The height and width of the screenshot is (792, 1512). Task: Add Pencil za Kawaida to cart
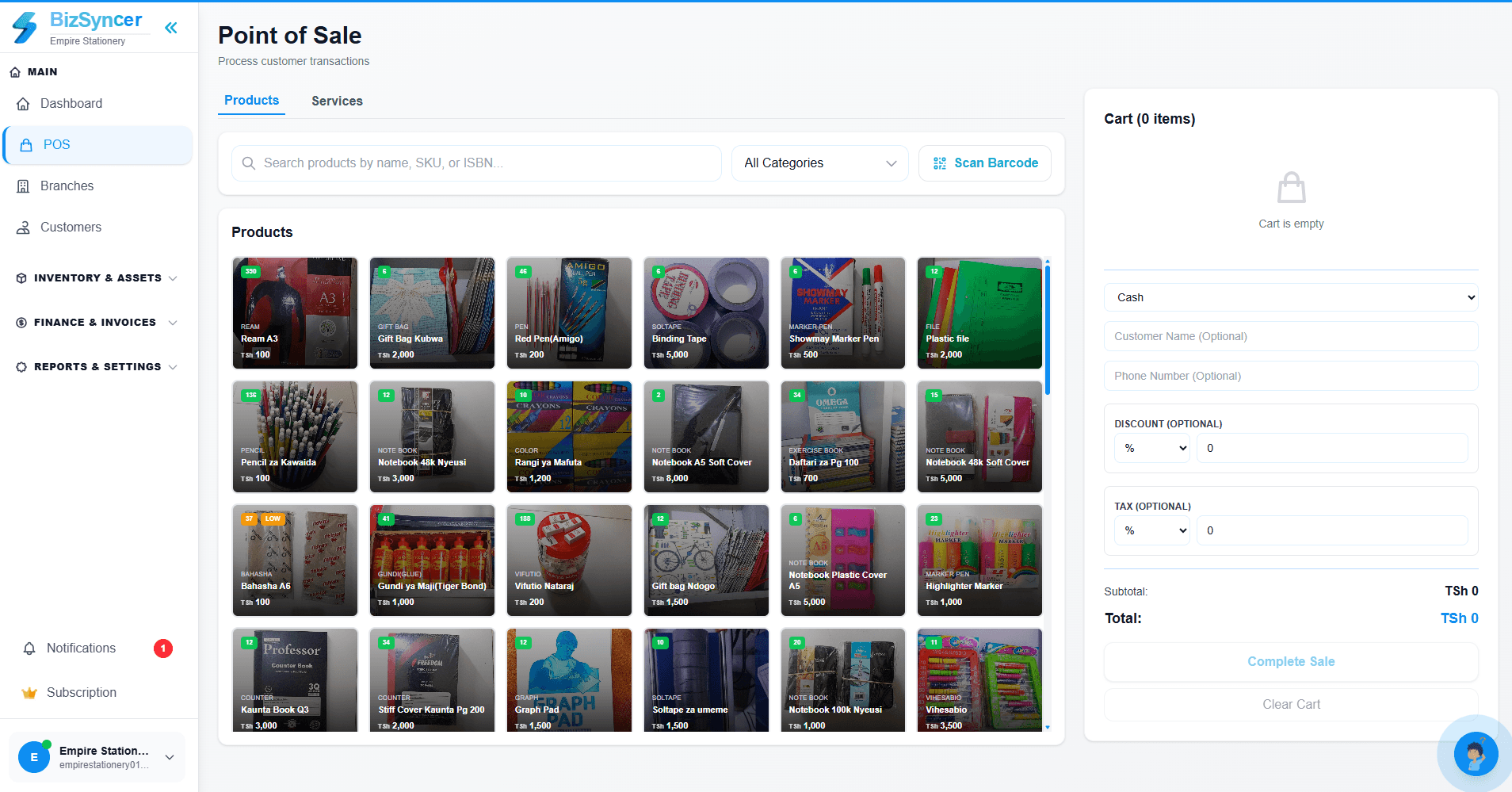(x=295, y=436)
